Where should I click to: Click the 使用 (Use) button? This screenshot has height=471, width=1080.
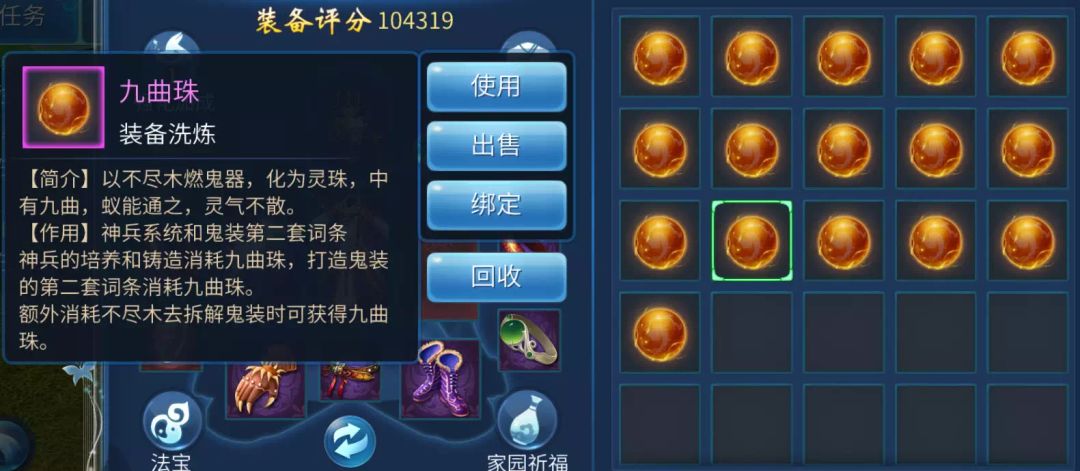click(497, 87)
